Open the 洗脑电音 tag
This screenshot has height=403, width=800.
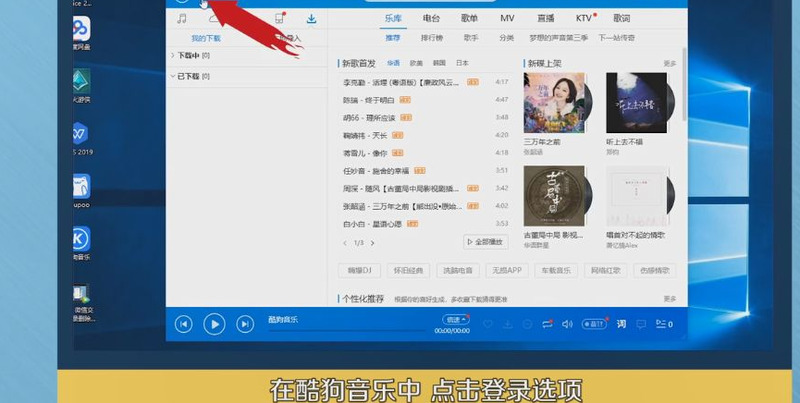click(458, 270)
